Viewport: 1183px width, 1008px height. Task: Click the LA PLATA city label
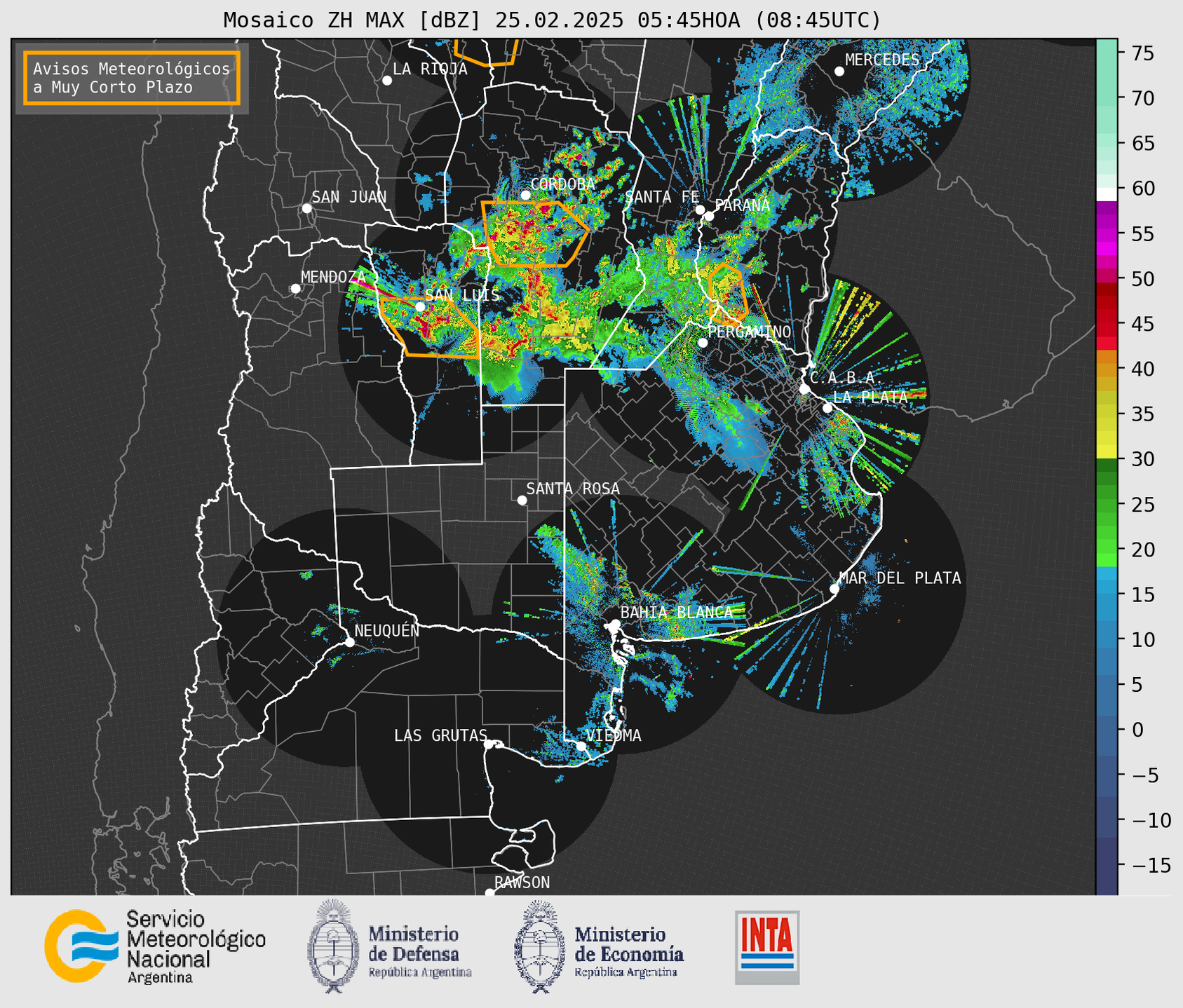click(870, 397)
